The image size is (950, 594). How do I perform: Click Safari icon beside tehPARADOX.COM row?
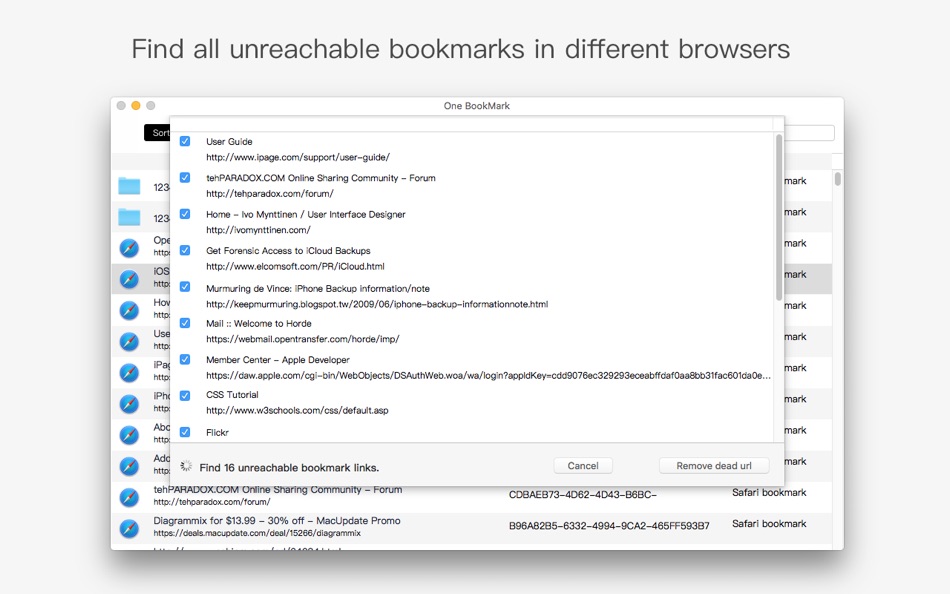[x=129, y=497]
